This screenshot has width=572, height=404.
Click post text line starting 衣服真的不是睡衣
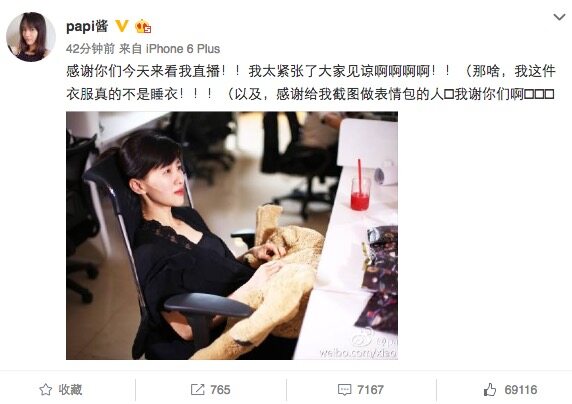310,94
